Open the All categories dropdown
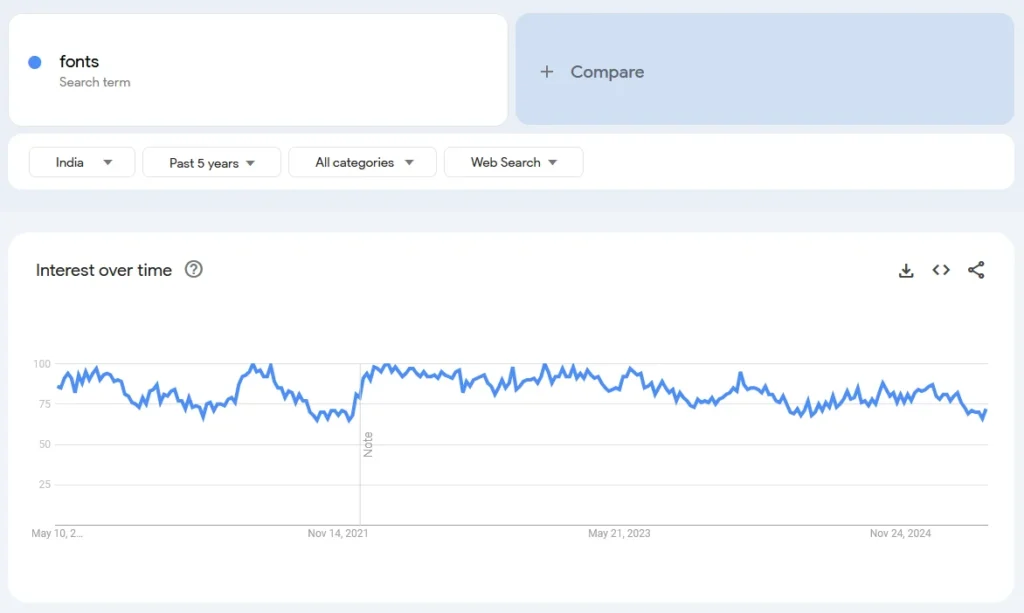This screenshot has height=613, width=1024. [362, 162]
